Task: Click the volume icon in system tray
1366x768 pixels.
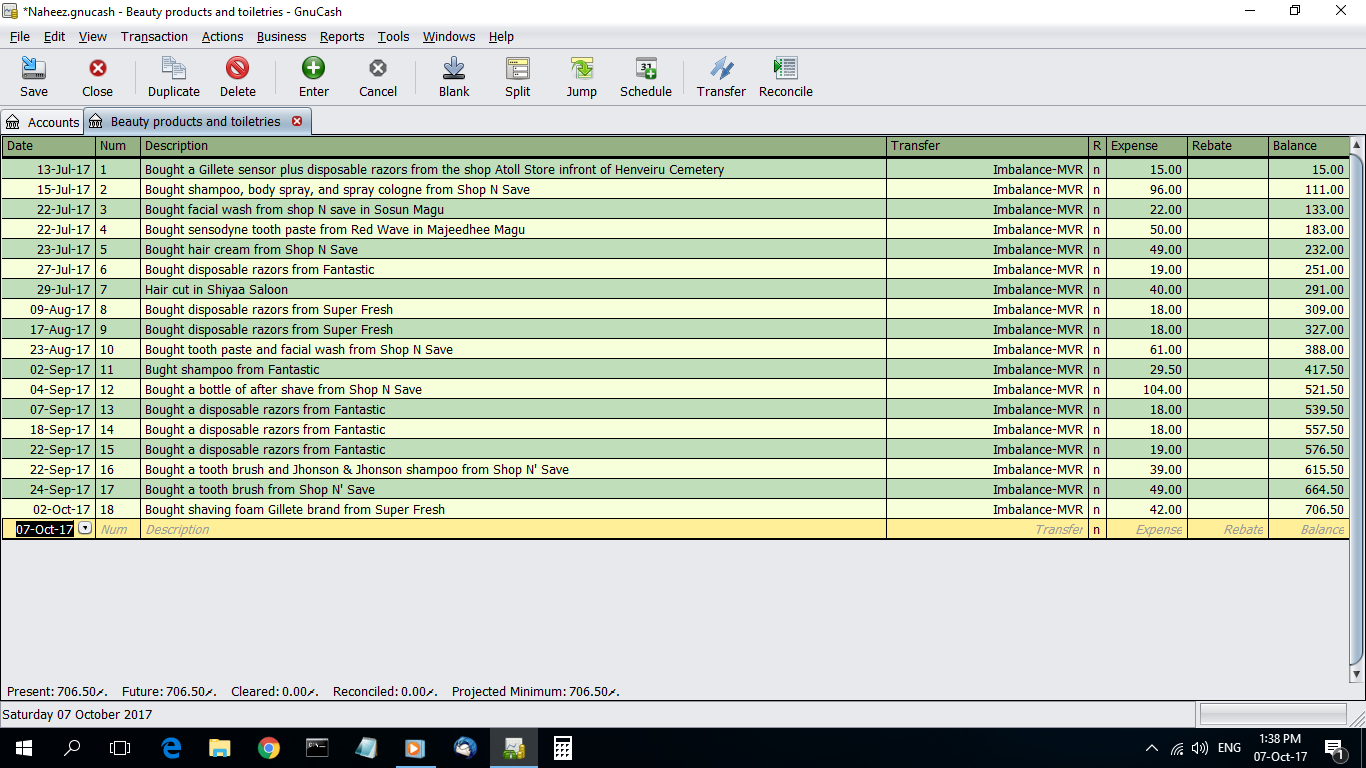Action: tap(1200, 748)
